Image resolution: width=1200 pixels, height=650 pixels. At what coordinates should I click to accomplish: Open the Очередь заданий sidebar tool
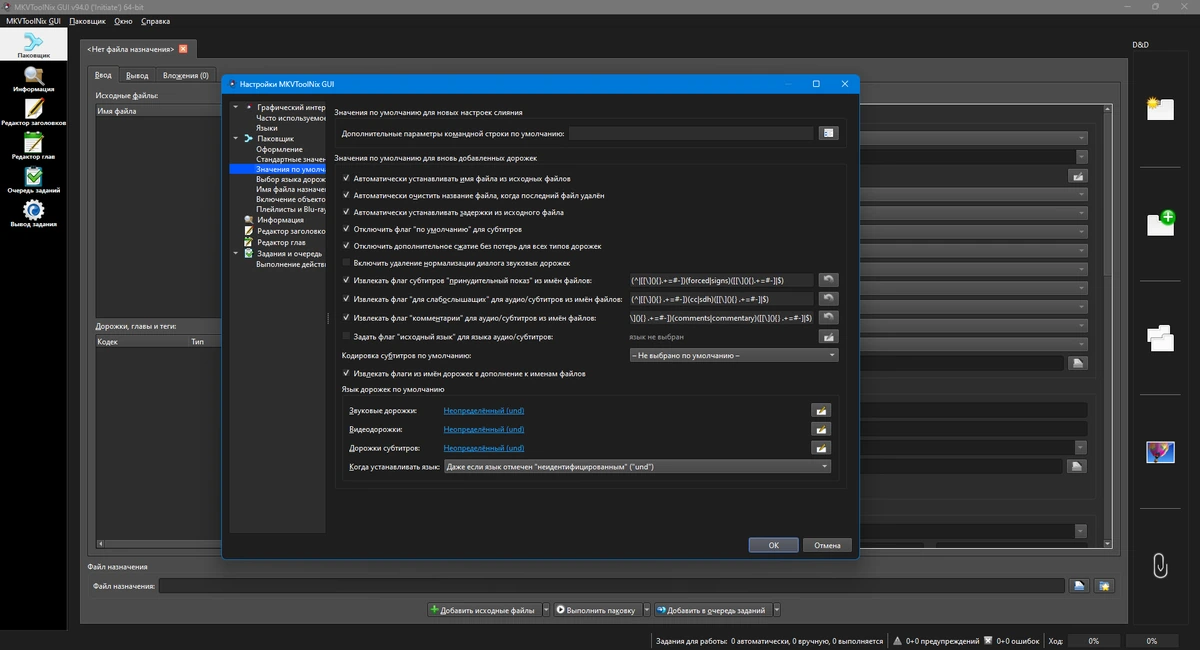[x=34, y=180]
